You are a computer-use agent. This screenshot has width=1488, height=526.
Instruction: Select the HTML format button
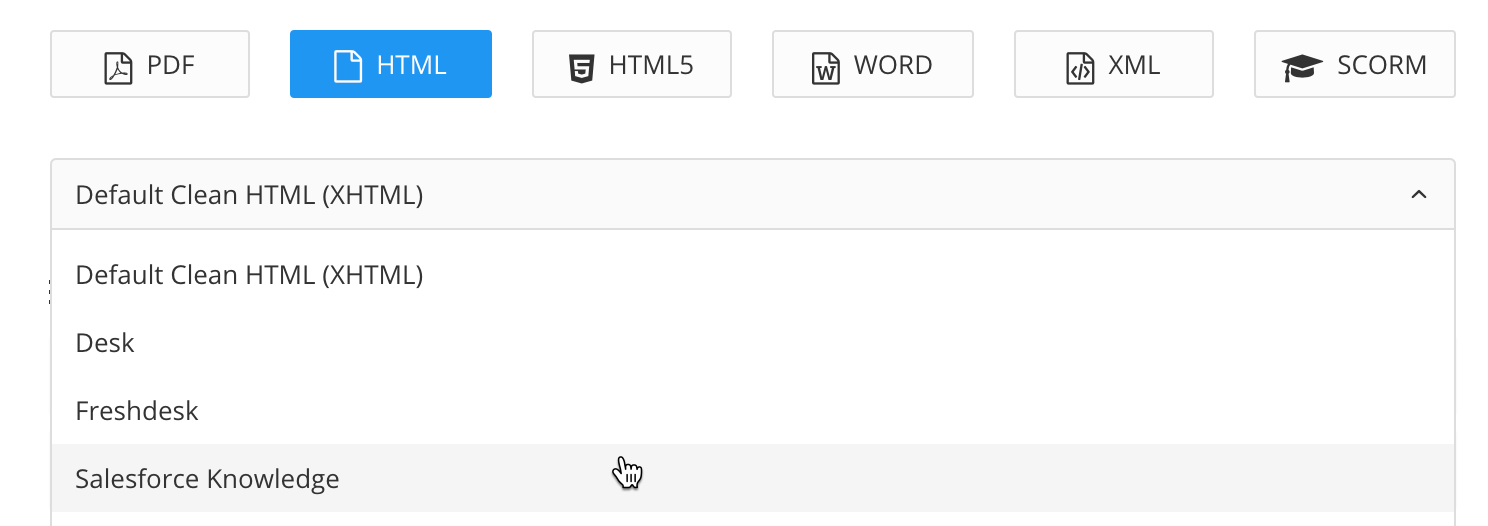pyautogui.click(x=391, y=65)
